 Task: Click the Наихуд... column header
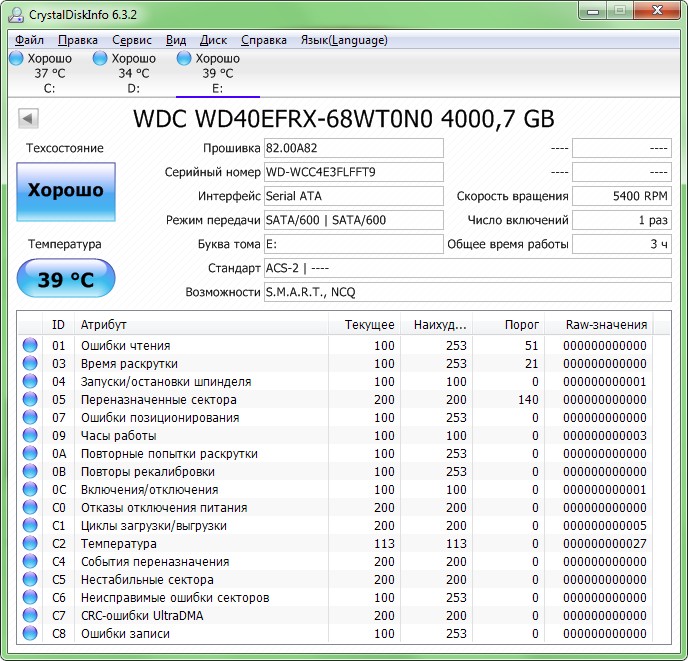tap(437, 325)
